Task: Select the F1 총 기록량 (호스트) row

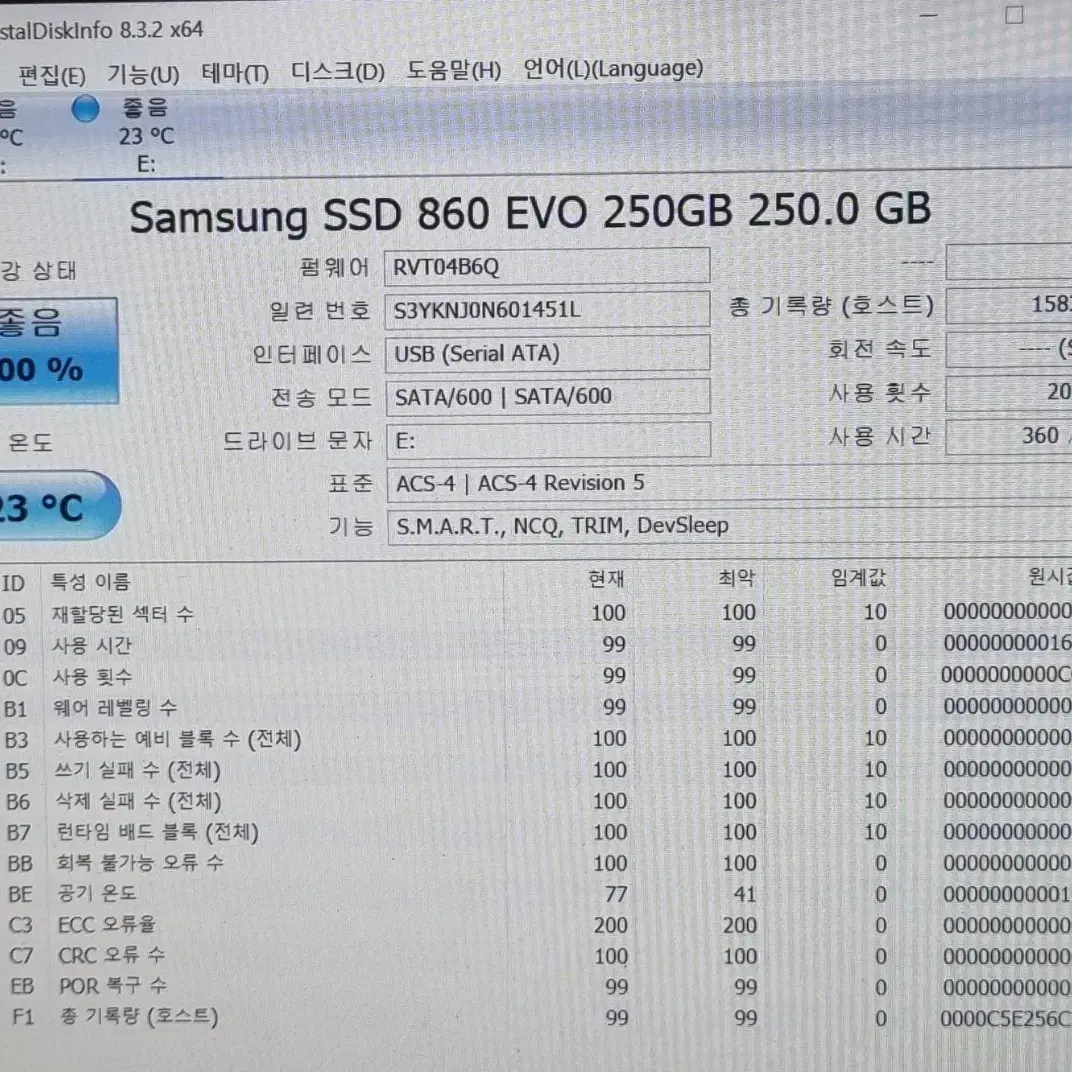Action: (x=536, y=1017)
